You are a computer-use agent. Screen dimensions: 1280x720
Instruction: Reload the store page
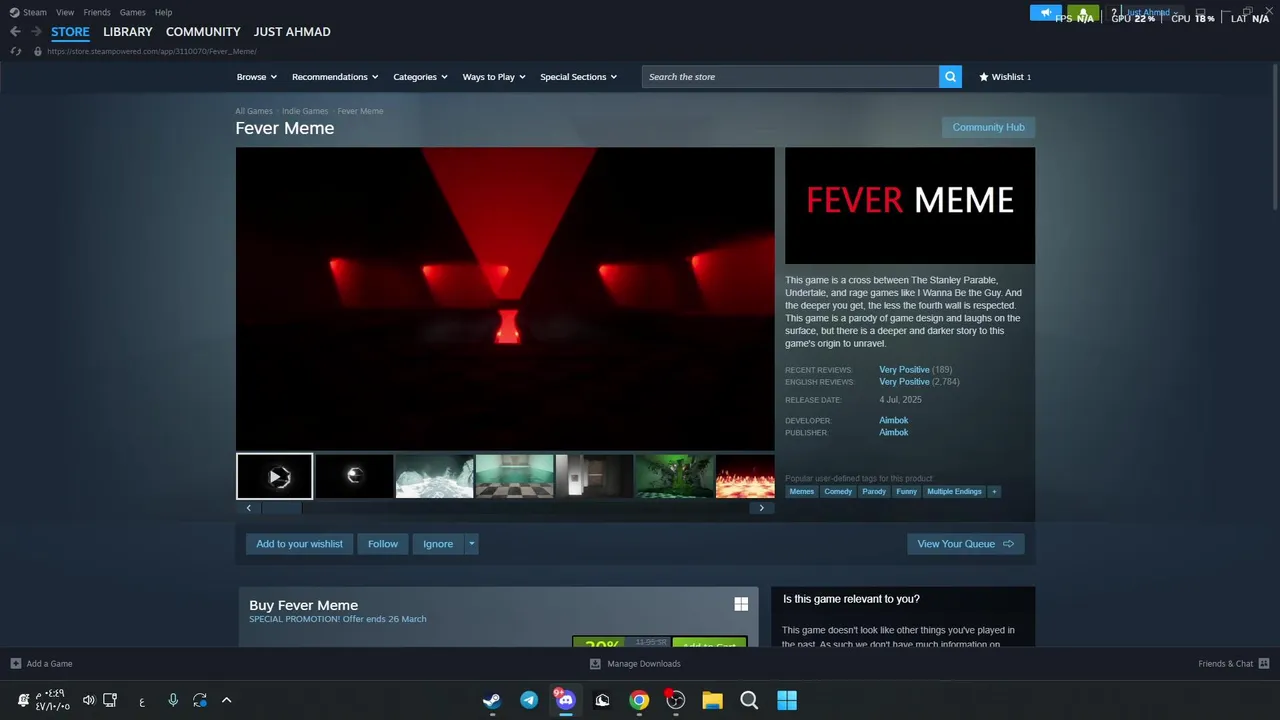(x=15, y=51)
